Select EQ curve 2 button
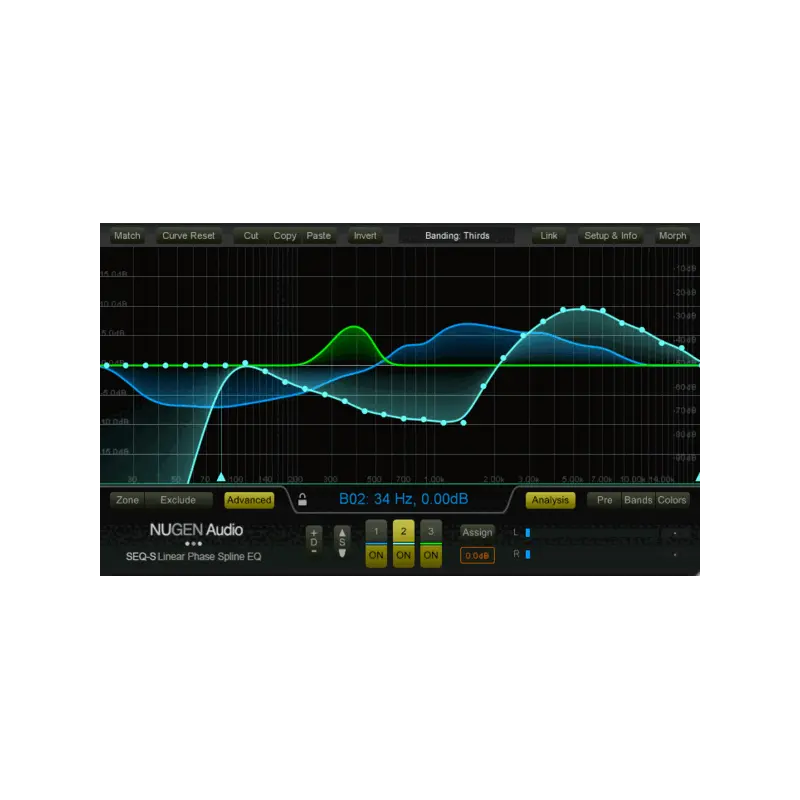Screen dimensions: 800x800 [x=404, y=531]
